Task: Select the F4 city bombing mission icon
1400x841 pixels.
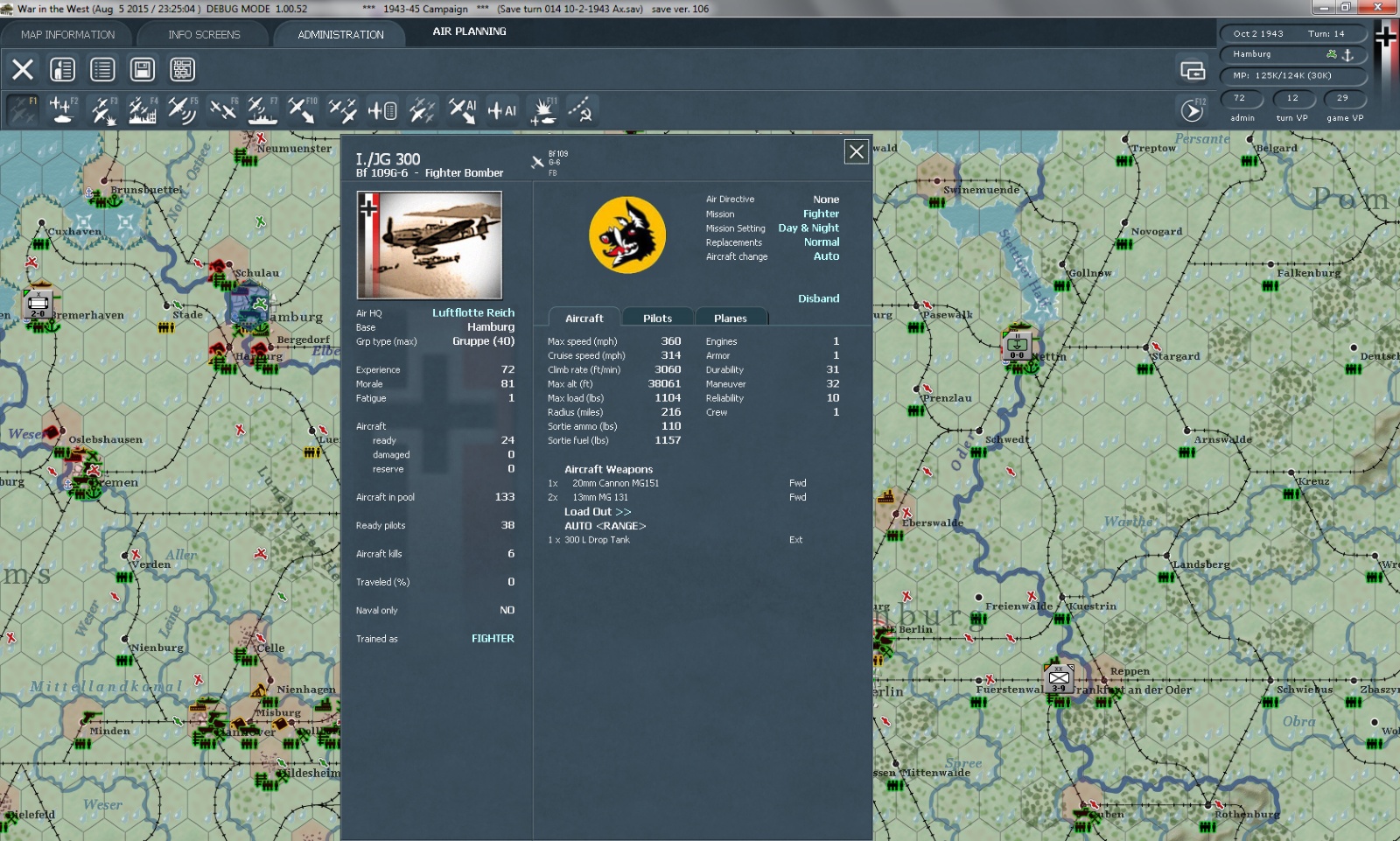Action: (142, 110)
